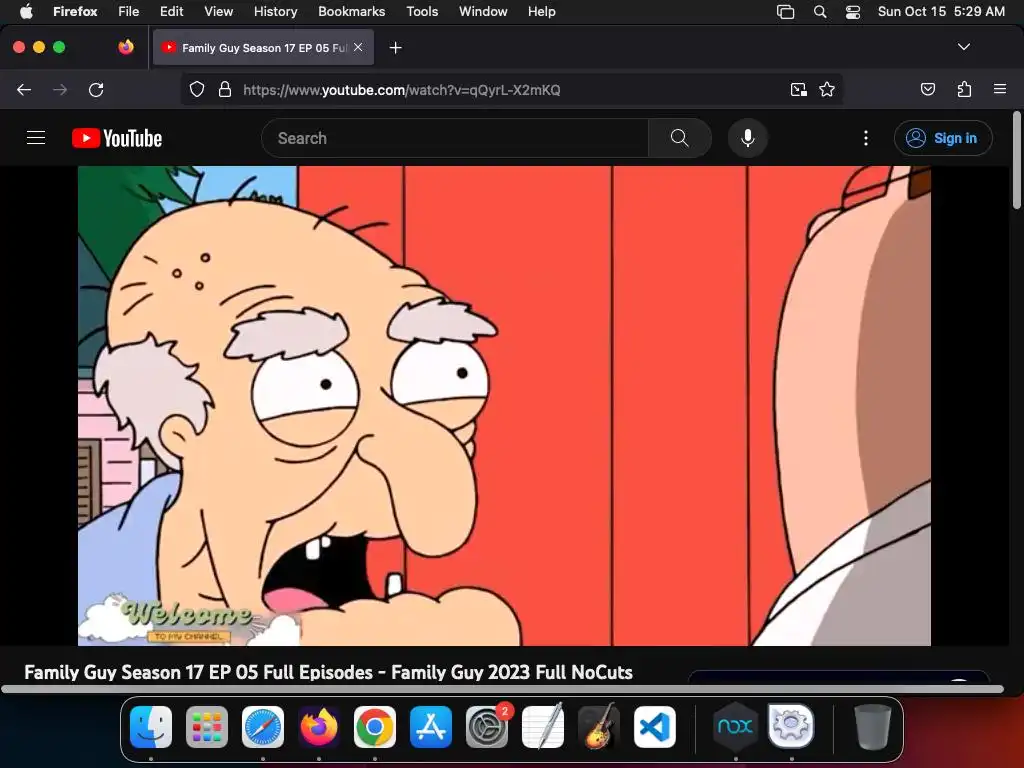Reload the current page

click(96, 90)
